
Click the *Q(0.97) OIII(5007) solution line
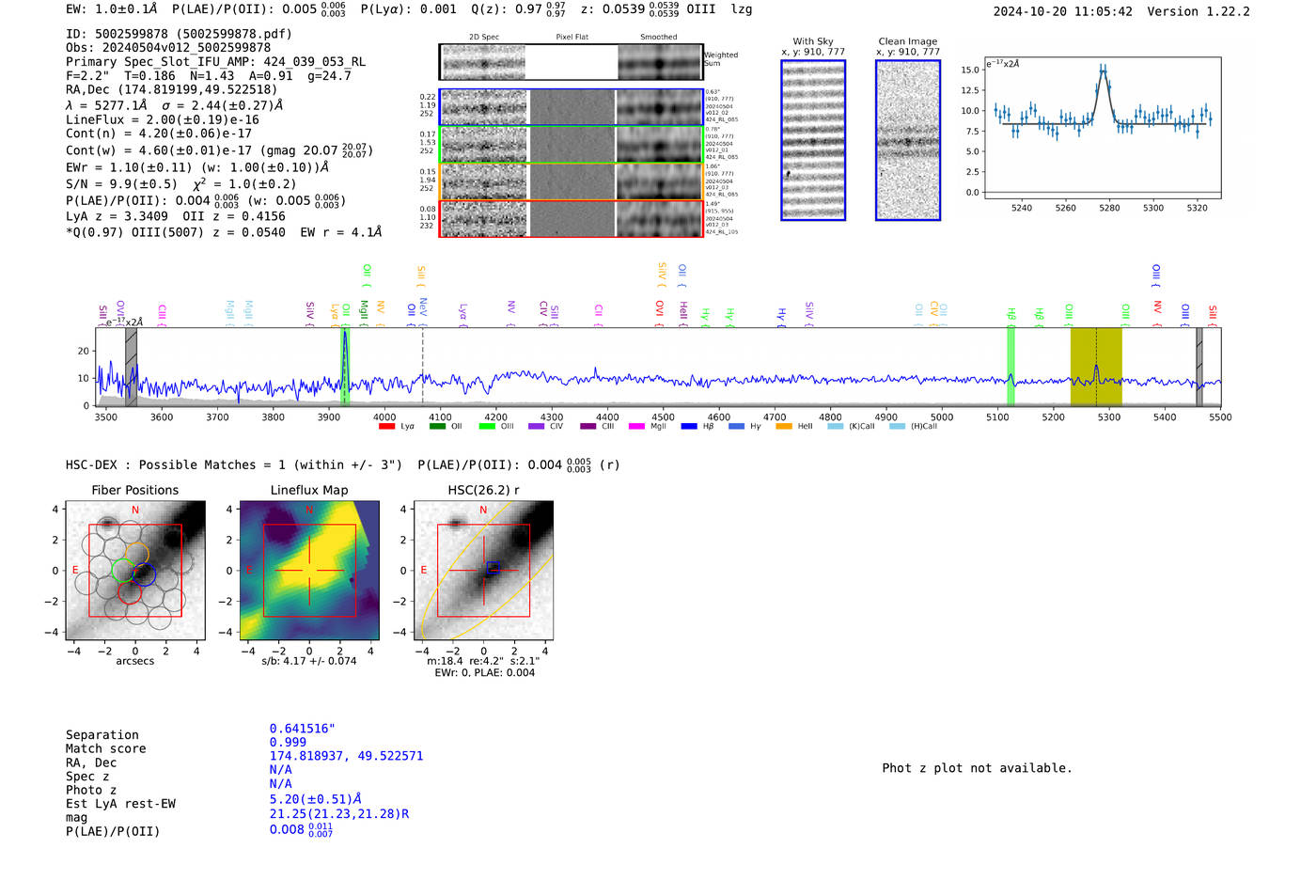224,232
